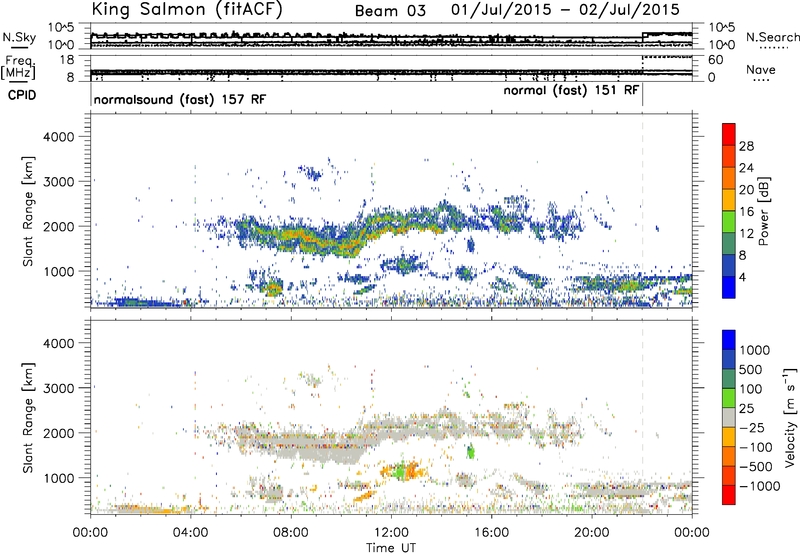Click the dashed 22:00 marker in power panel

coord(642,211)
